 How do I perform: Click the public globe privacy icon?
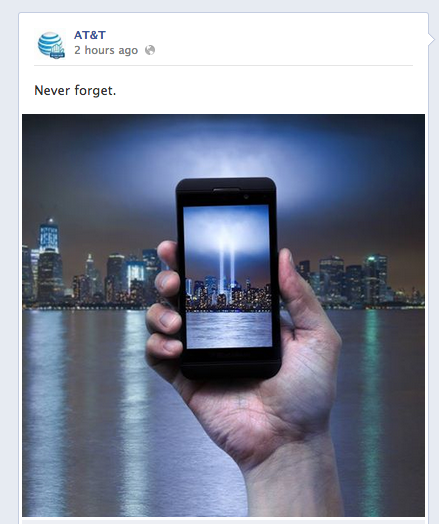pyautogui.click(x=150, y=50)
